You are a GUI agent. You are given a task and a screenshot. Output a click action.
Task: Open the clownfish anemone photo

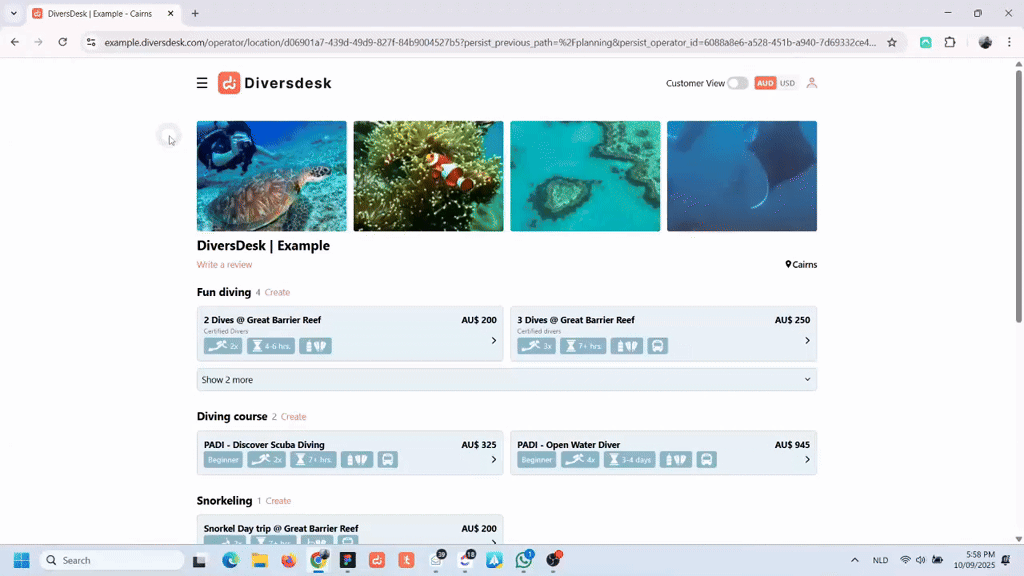428,176
